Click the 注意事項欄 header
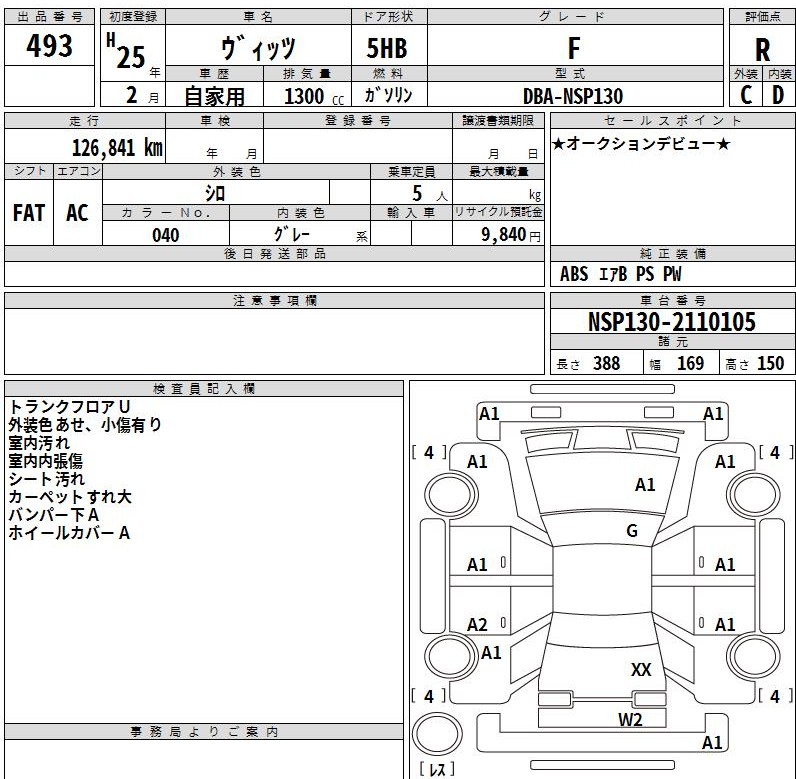This screenshot has width=796, height=779. (275, 301)
